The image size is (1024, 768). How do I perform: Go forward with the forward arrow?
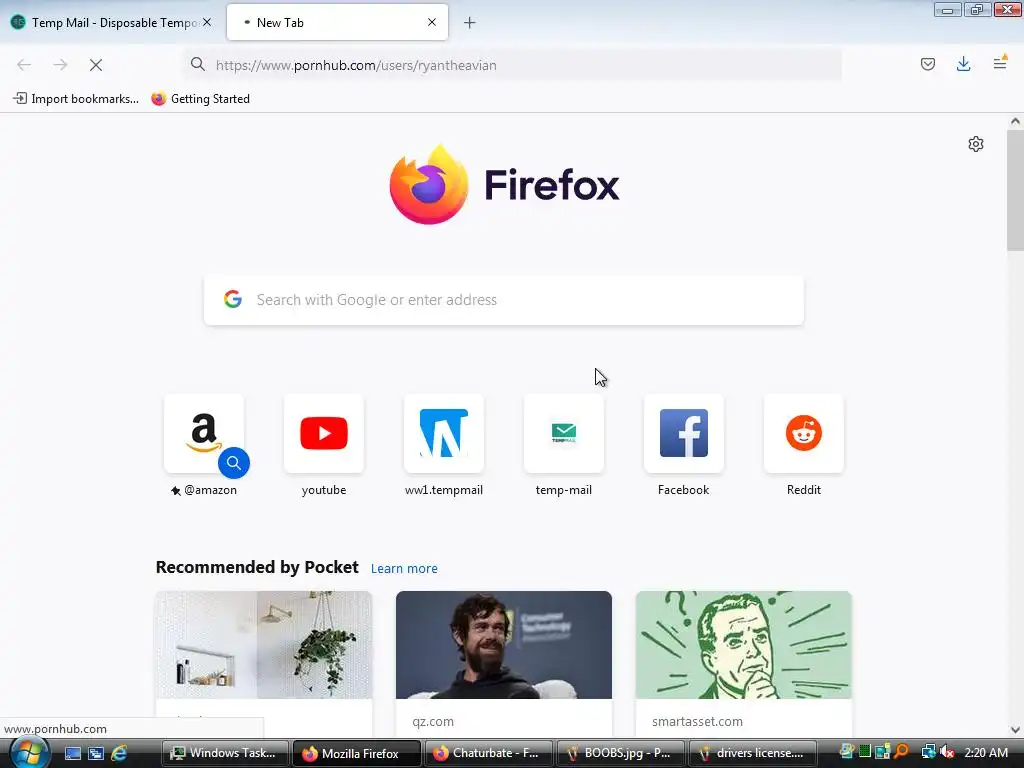click(x=60, y=65)
